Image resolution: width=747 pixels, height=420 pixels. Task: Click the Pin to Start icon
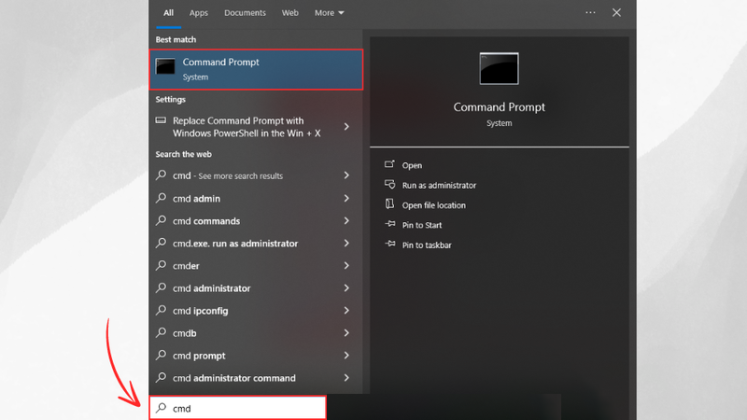[x=390, y=225]
